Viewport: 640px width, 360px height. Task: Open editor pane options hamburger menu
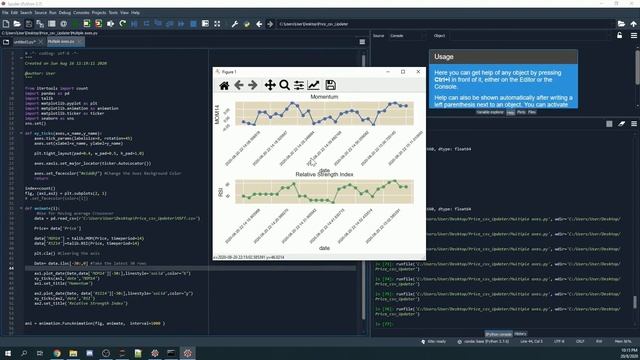[362, 42]
